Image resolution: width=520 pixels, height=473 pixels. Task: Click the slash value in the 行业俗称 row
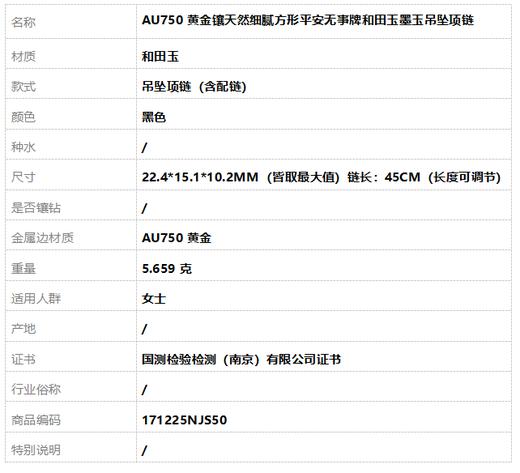click(x=144, y=390)
